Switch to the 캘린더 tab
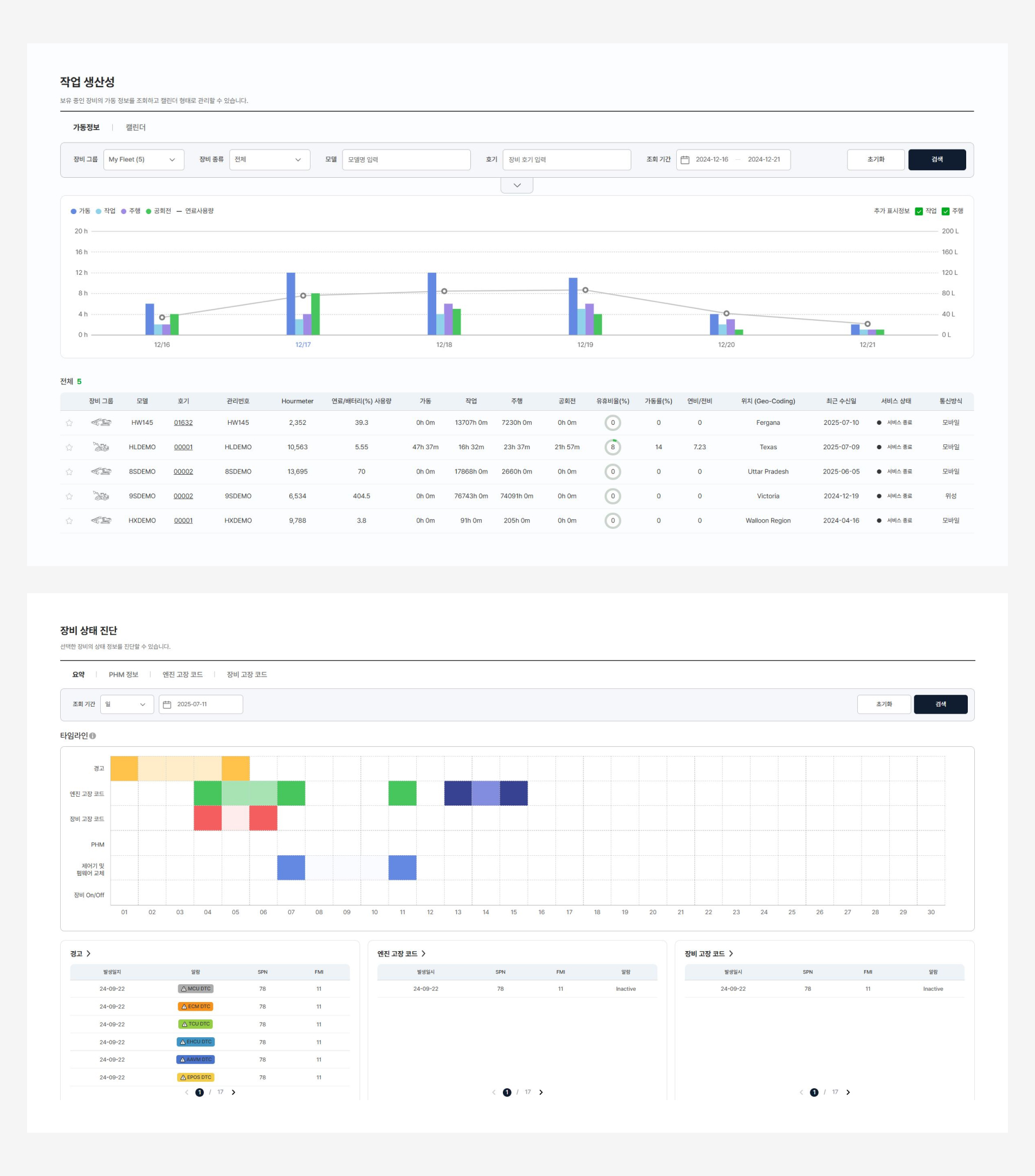The height and width of the screenshot is (1176, 1035). (x=136, y=127)
